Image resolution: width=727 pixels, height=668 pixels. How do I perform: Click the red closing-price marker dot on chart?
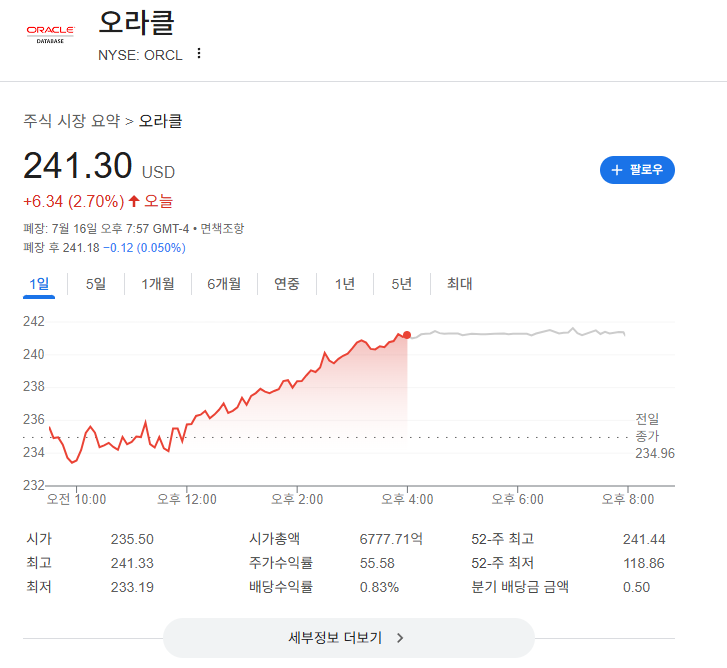click(407, 335)
